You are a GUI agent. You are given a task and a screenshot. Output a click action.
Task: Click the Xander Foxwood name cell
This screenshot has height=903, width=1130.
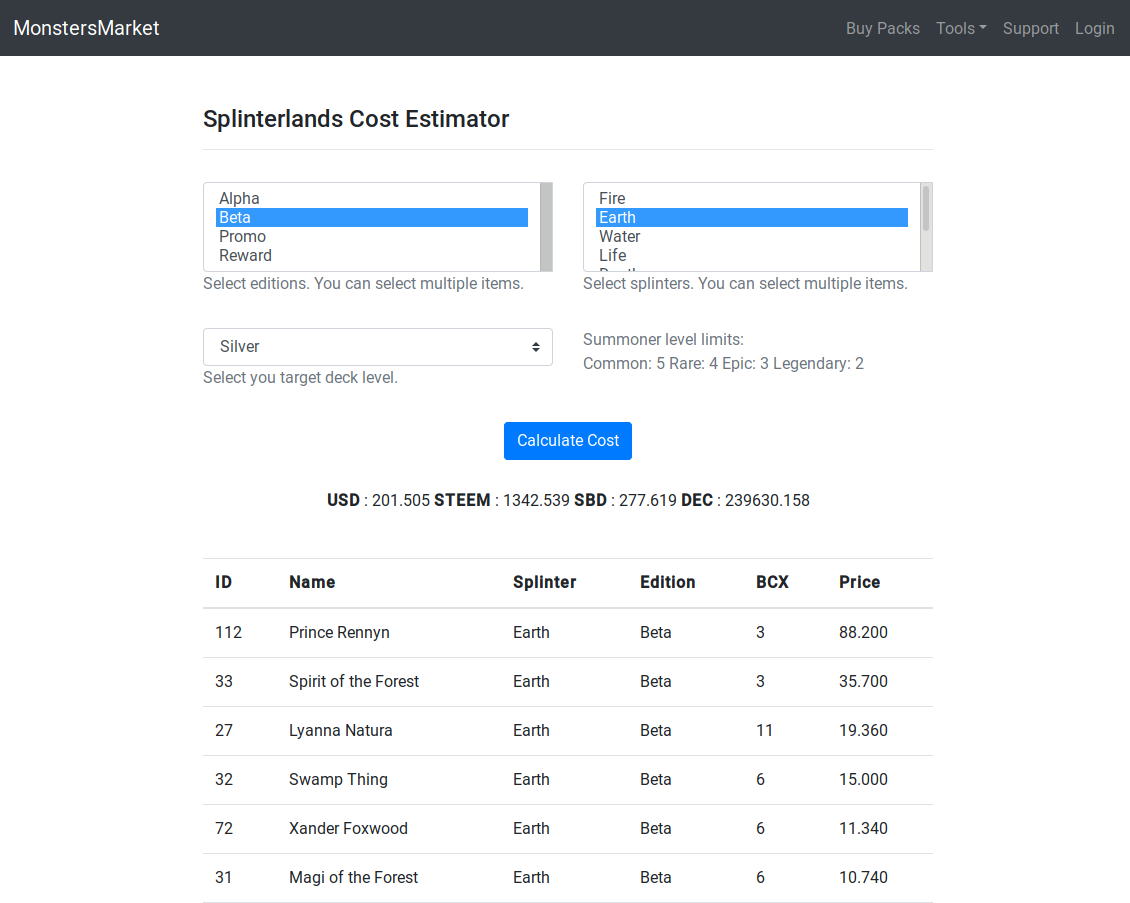point(348,829)
